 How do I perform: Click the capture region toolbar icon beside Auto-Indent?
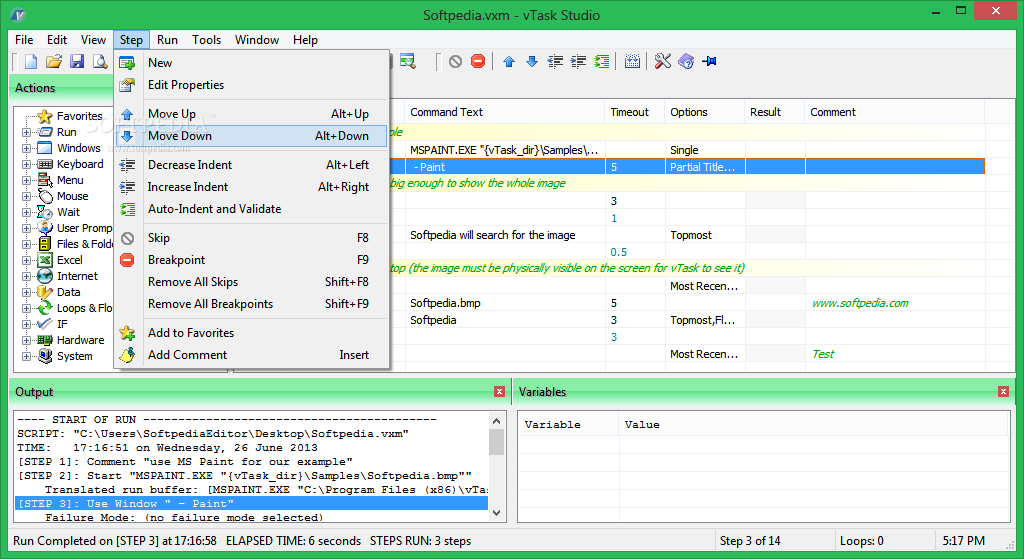[632, 61]
